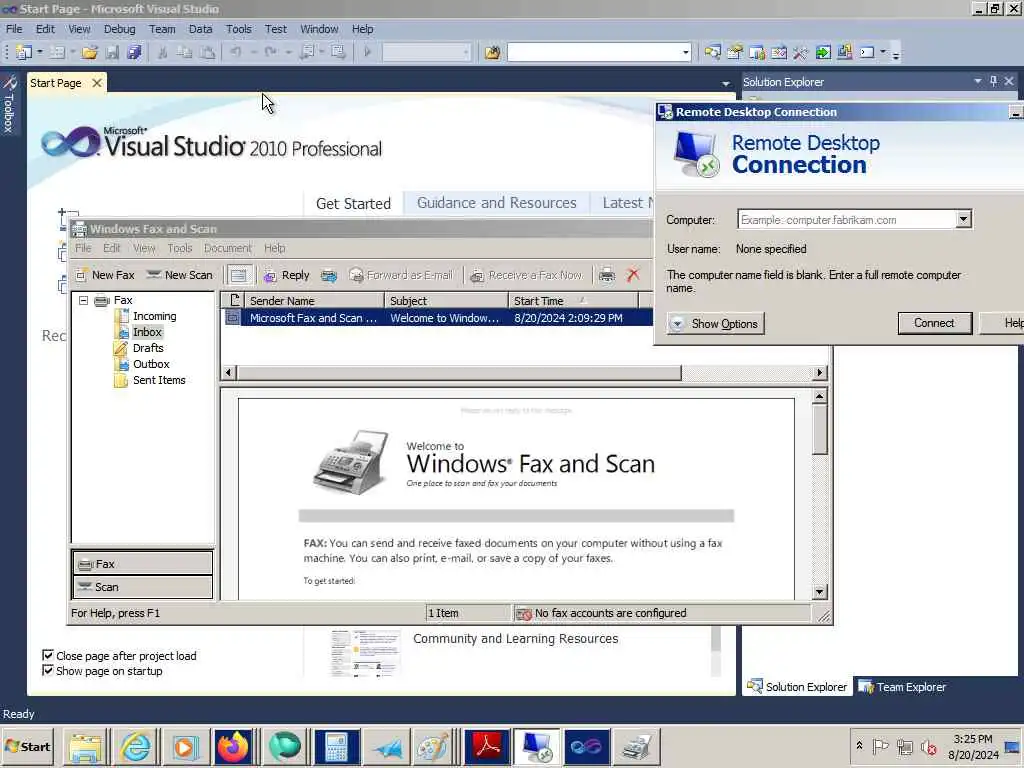Open the Toolbox side panel
1024x768 pixels.
[9, 104]
